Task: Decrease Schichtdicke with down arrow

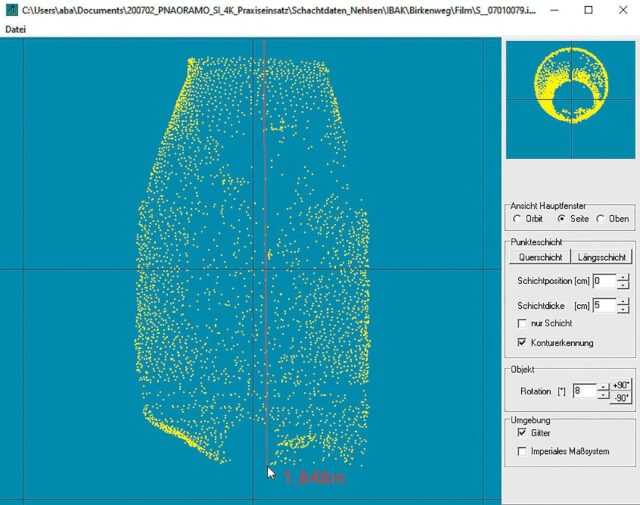Action: point(623,310)
